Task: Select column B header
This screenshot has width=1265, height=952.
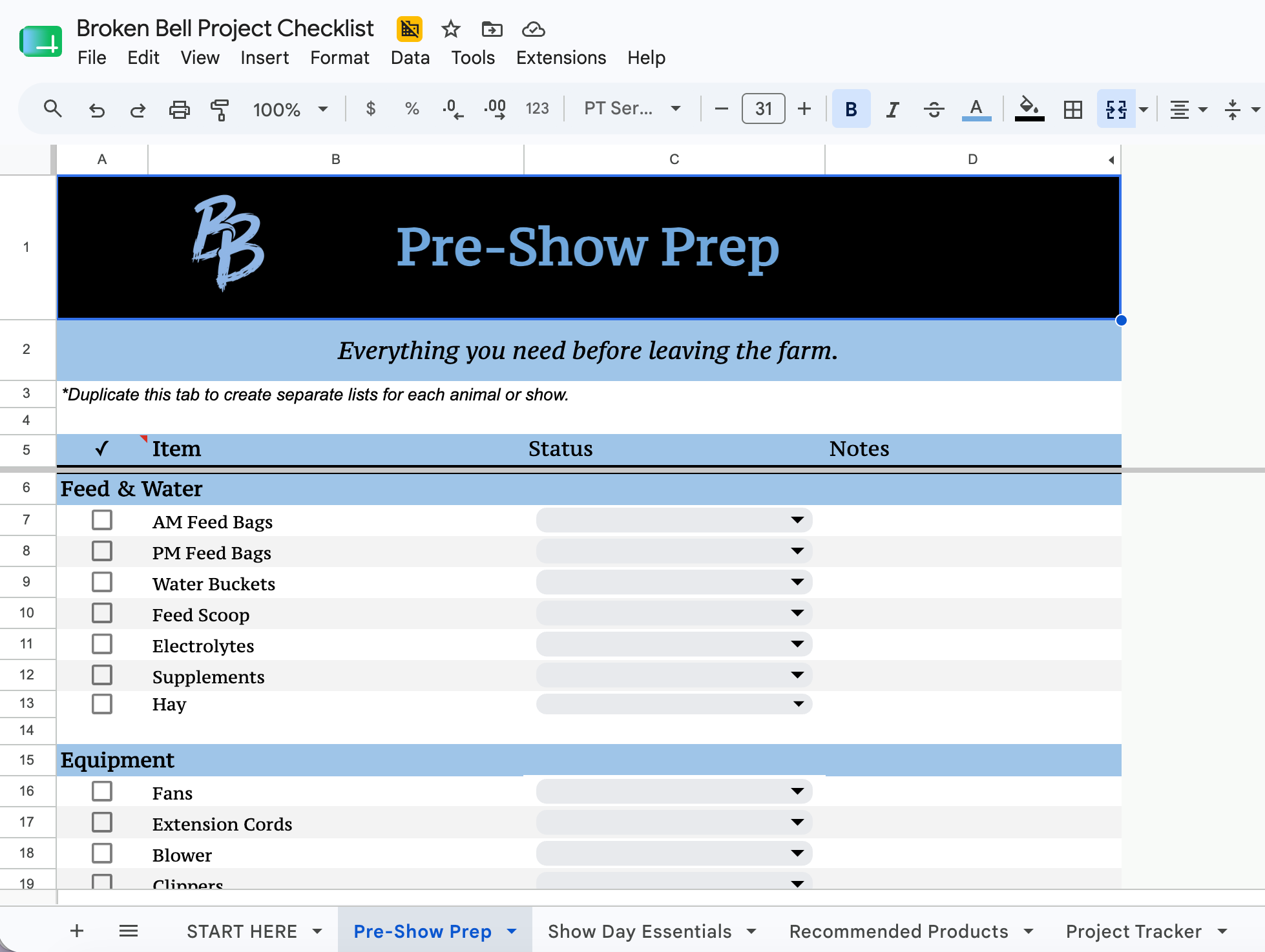Action: pyautogui.click(x=336, y=159)
